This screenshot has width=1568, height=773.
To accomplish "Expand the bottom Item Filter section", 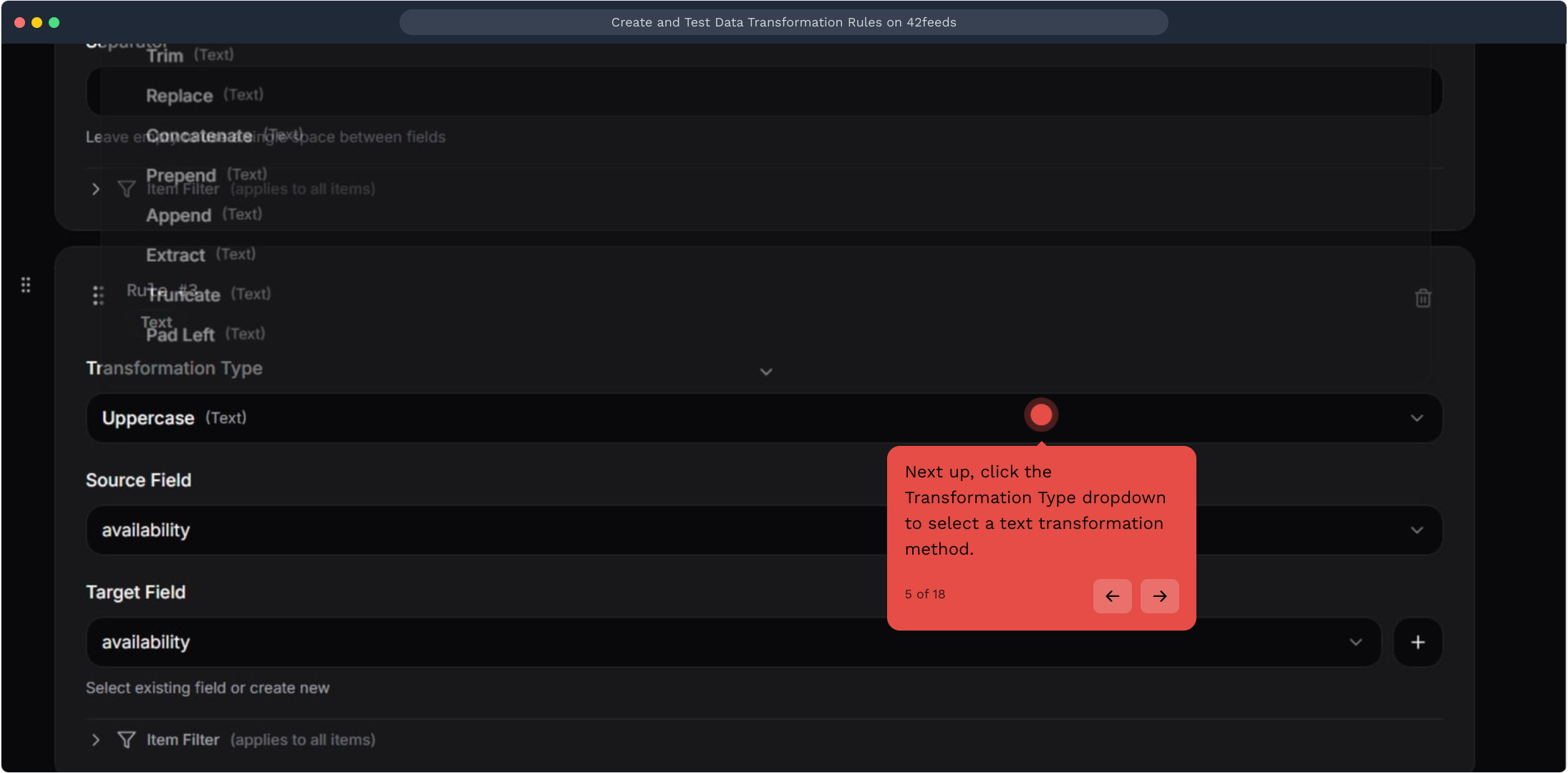I will 96,739.
